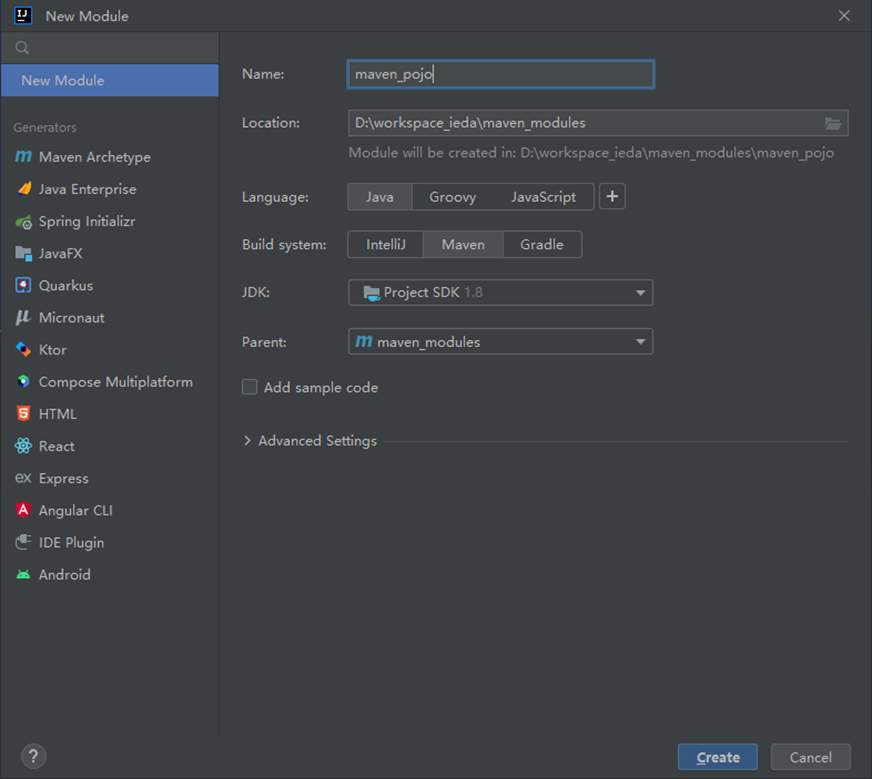Click the Maven Archetype generator icon
Screen dimensions: 872x779
23,157
